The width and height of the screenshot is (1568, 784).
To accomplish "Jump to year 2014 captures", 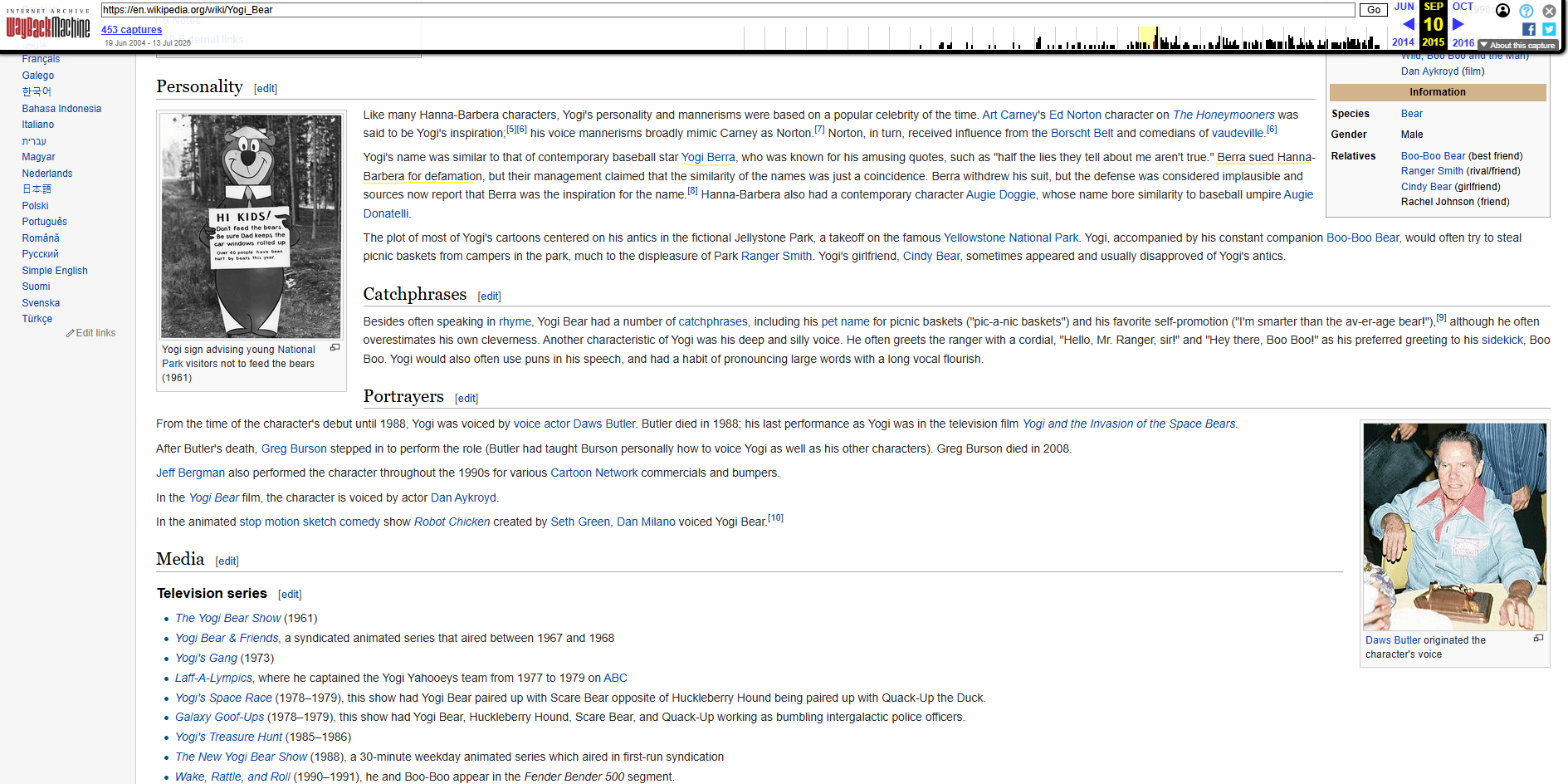I will tap(1403, 42).
